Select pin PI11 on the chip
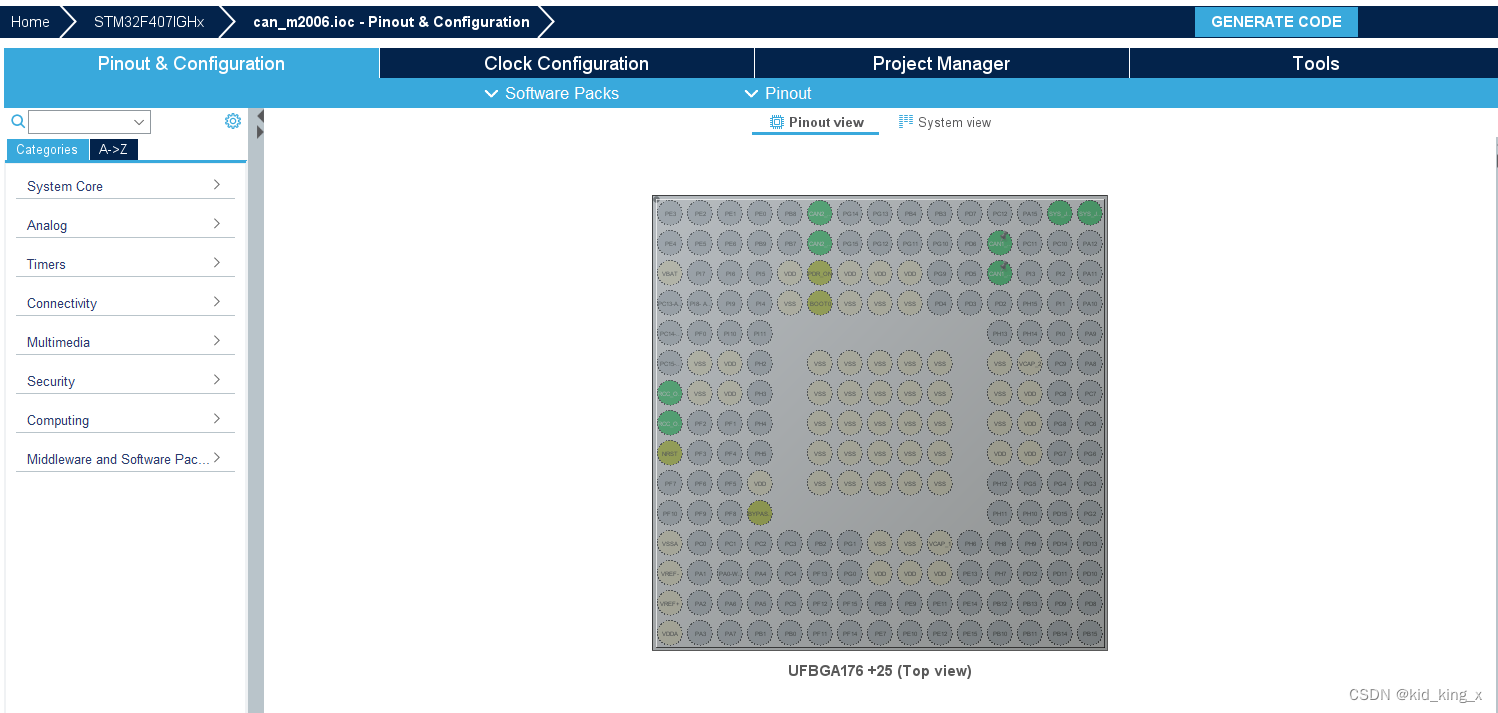The height and width of the screenshot is (713, 1498). point(760,333)
